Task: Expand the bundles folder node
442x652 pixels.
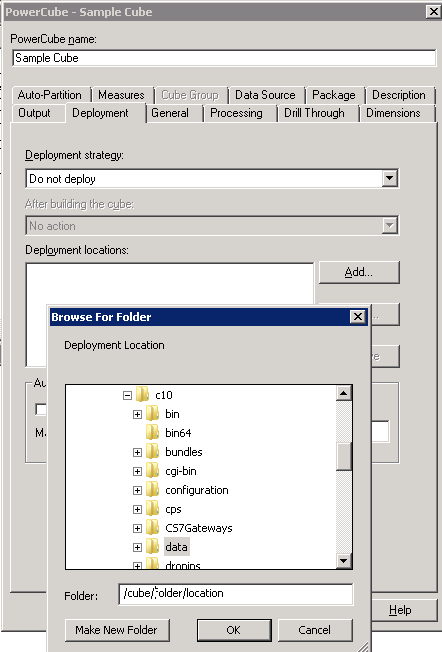Action: (x=137, y=452)
